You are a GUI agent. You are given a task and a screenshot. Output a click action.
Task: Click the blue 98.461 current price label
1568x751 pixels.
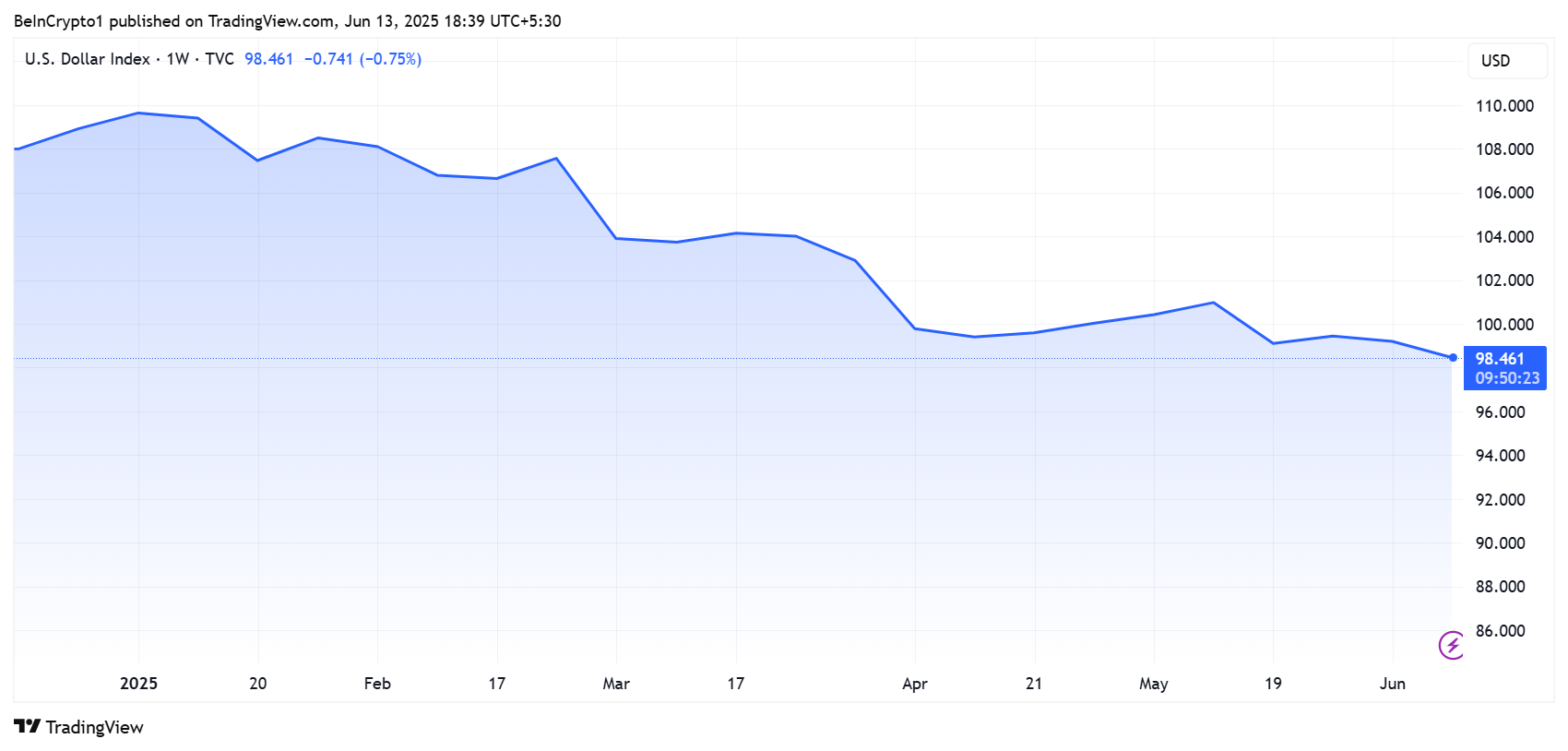pyautogui.click(x=1500, y=359)
